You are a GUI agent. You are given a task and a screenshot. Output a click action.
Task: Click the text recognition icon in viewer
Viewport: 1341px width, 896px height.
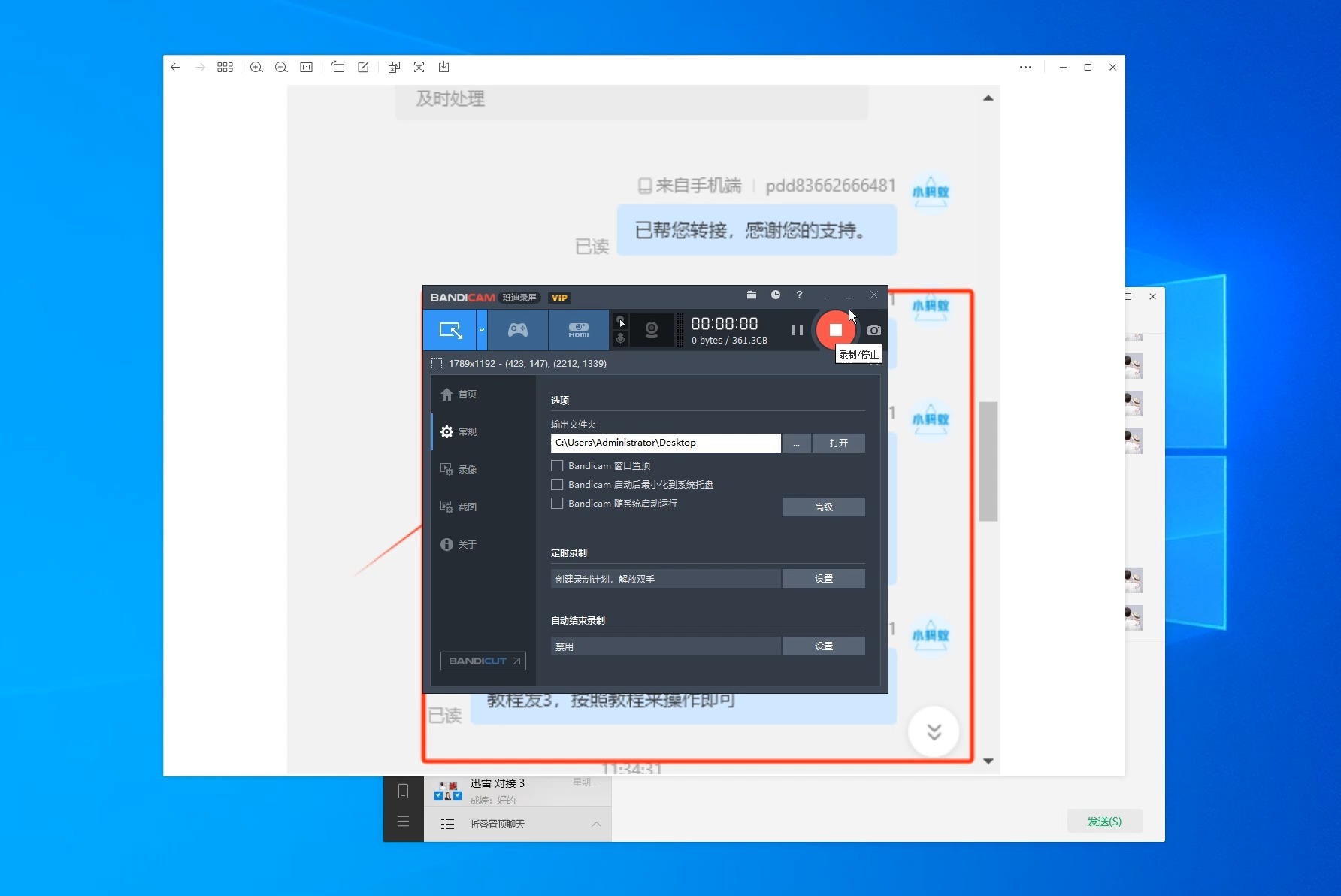419,67
